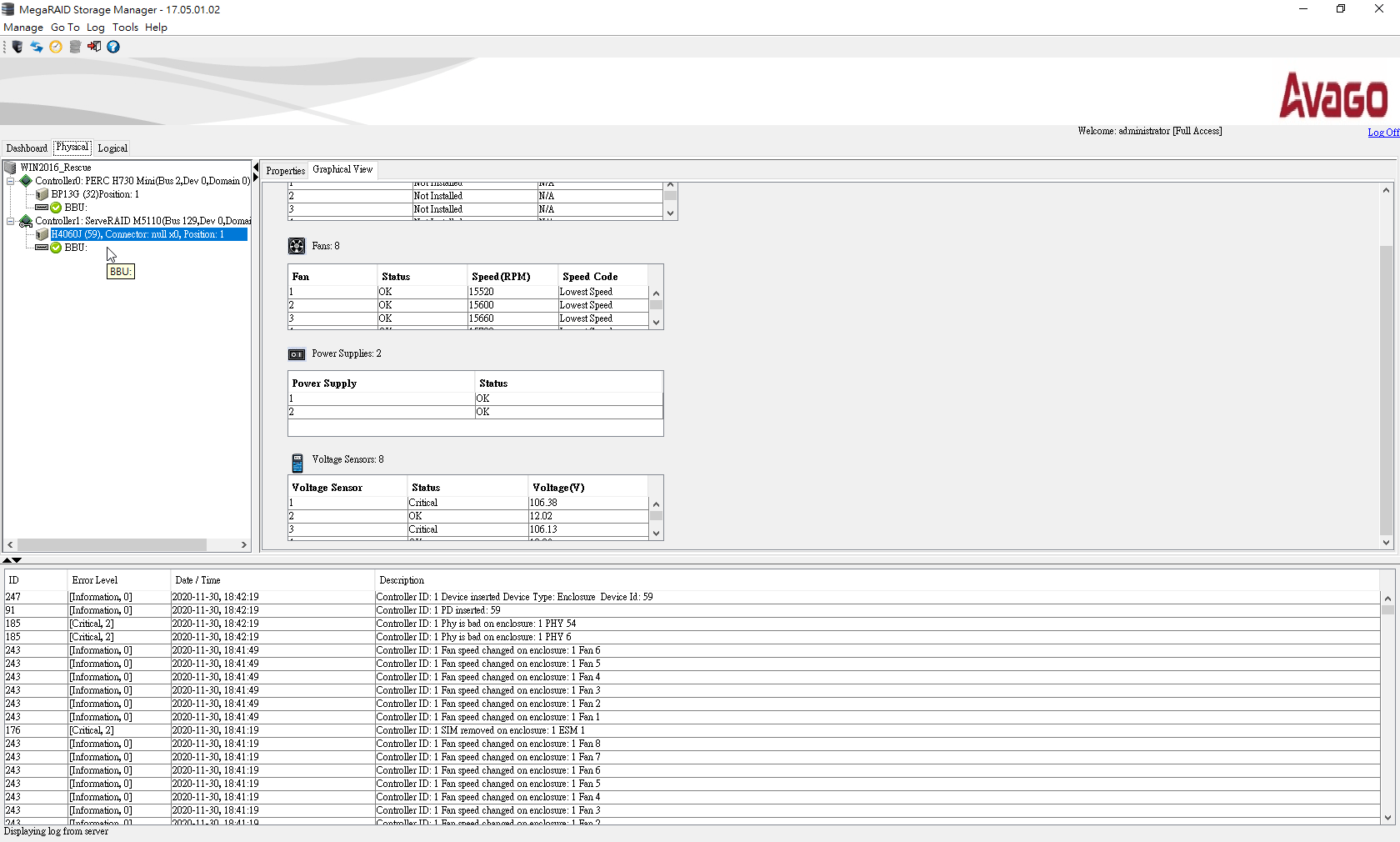Image resolution: width=1400 pixels, height=842 pixels.
Task: Select the Graphical View tab
Action: pyautogui.click(x=342, y=170)
